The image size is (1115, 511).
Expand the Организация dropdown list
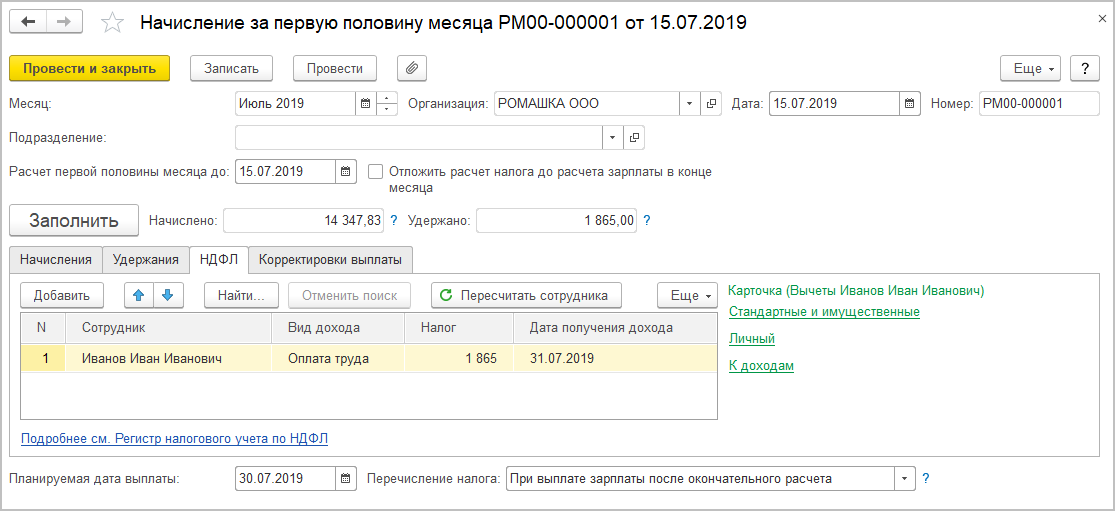(x=691, y=103)
